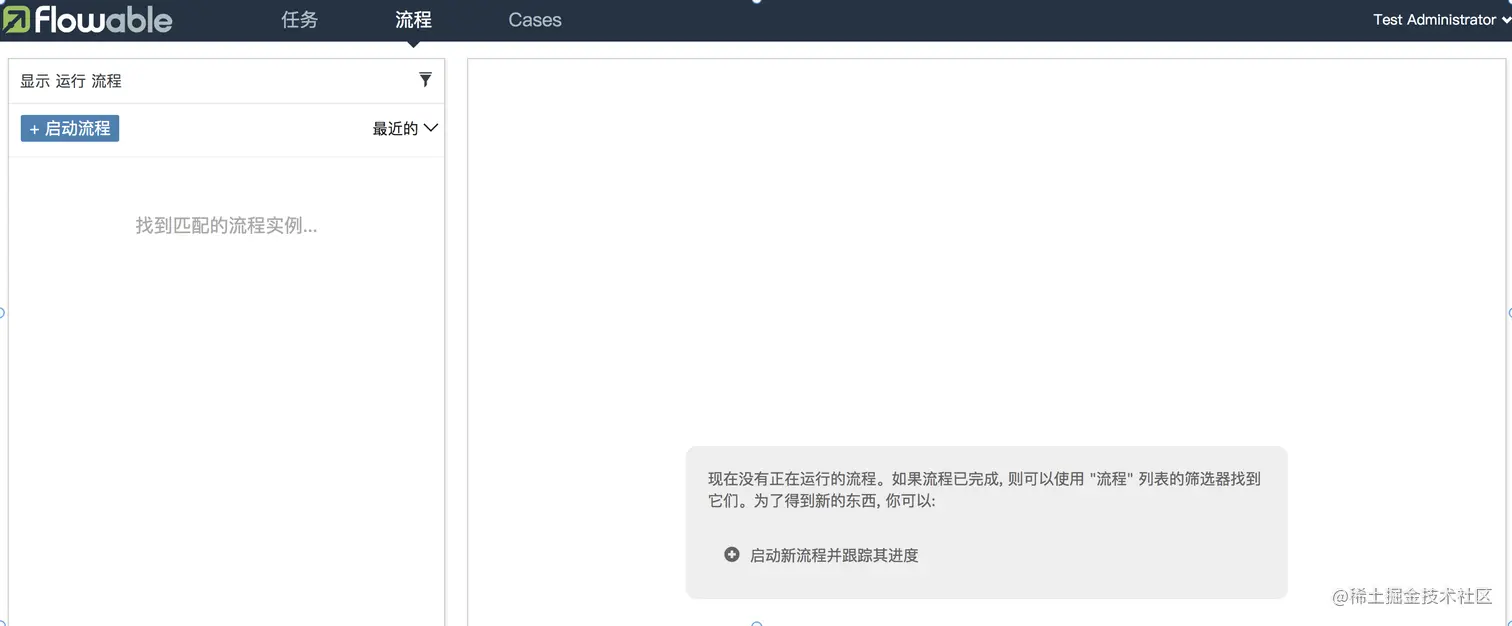Click the white dot indicator atop the navbar
Screen dimensions: 1512x626
tap(757, 2)
